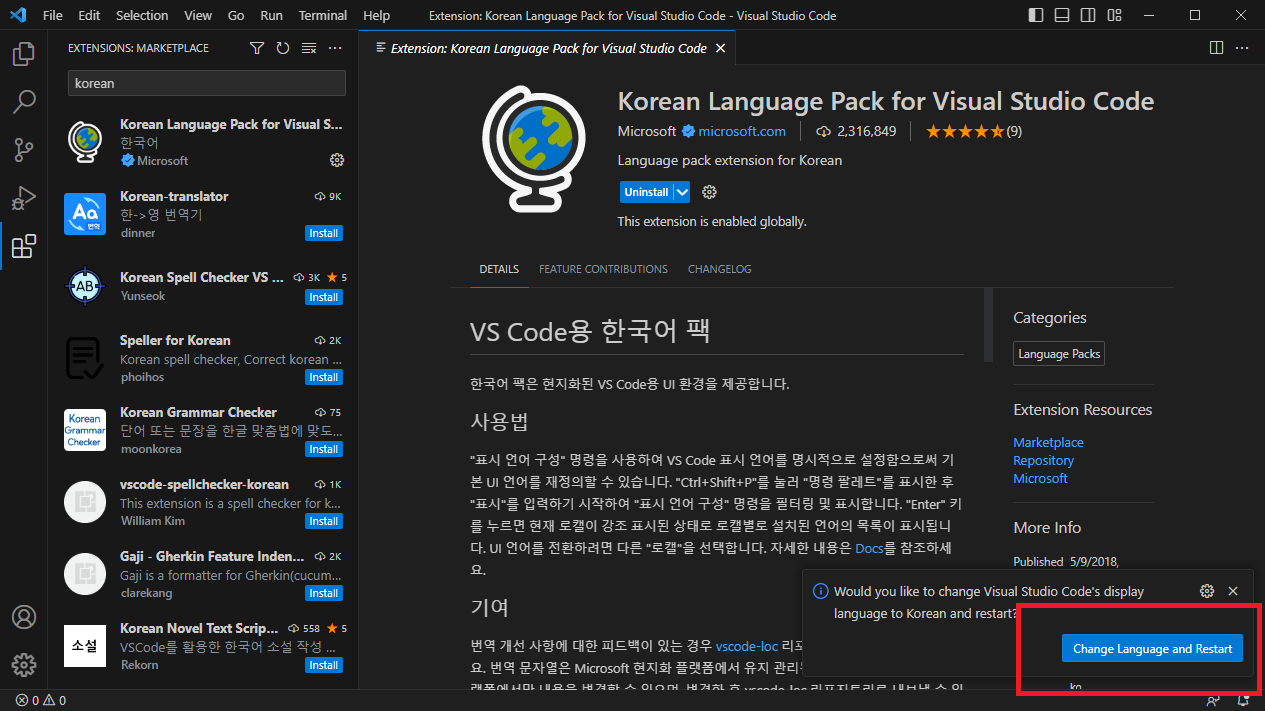This screenshot has width=1265, height=711.
Task: Install the Korean Novel Text Script extension
Action: coord(324,665)
